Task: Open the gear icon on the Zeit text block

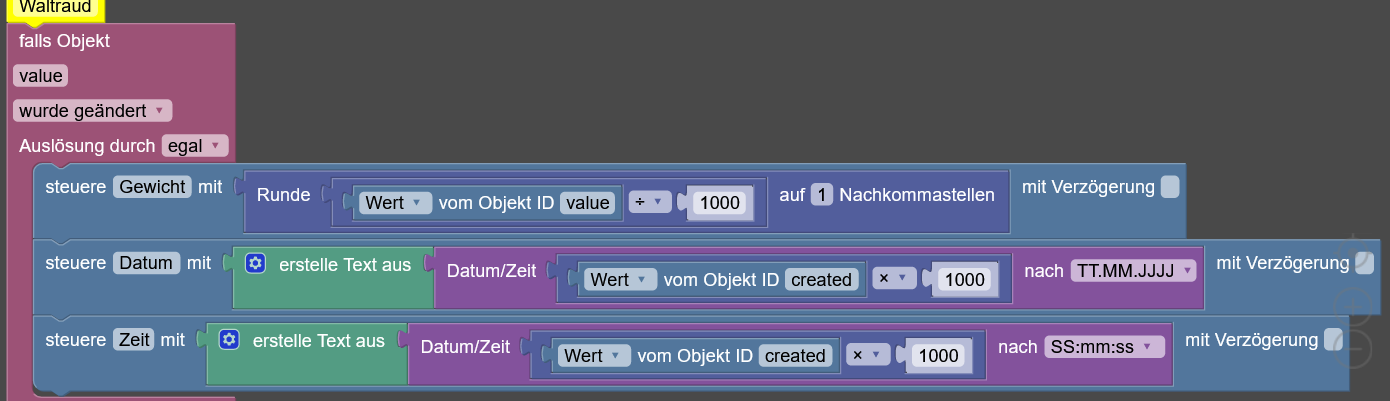Action: pos(229,341)
